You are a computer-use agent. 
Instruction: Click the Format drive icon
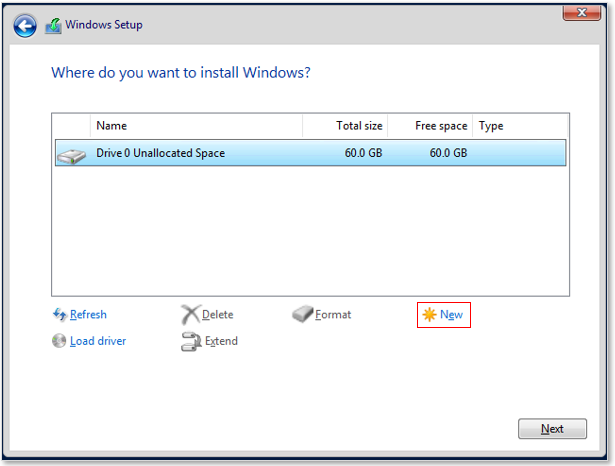tap(302, 314)
